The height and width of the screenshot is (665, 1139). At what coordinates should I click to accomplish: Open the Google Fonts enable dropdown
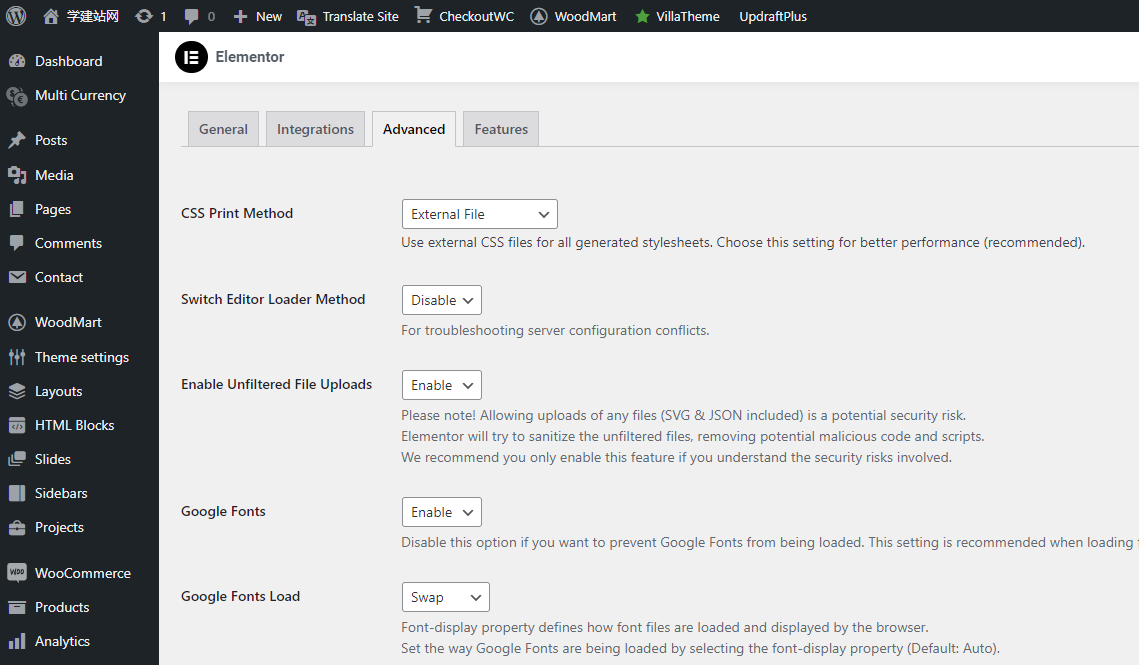tap(441, 512)
